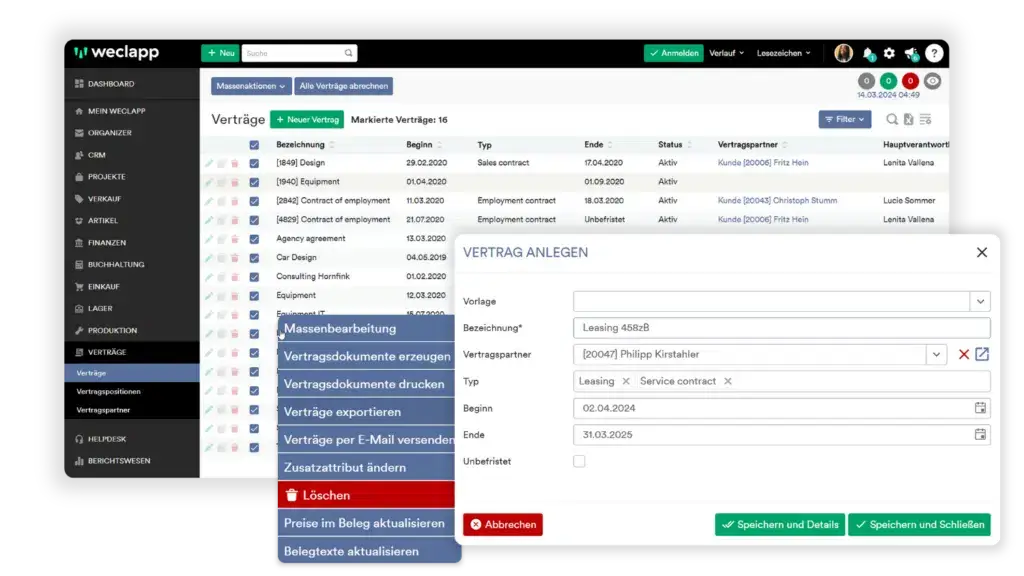The height and width of the screenshot is (576, 1024).
Task: Open CRM in the sidebar
Action: tap(96, 155)
